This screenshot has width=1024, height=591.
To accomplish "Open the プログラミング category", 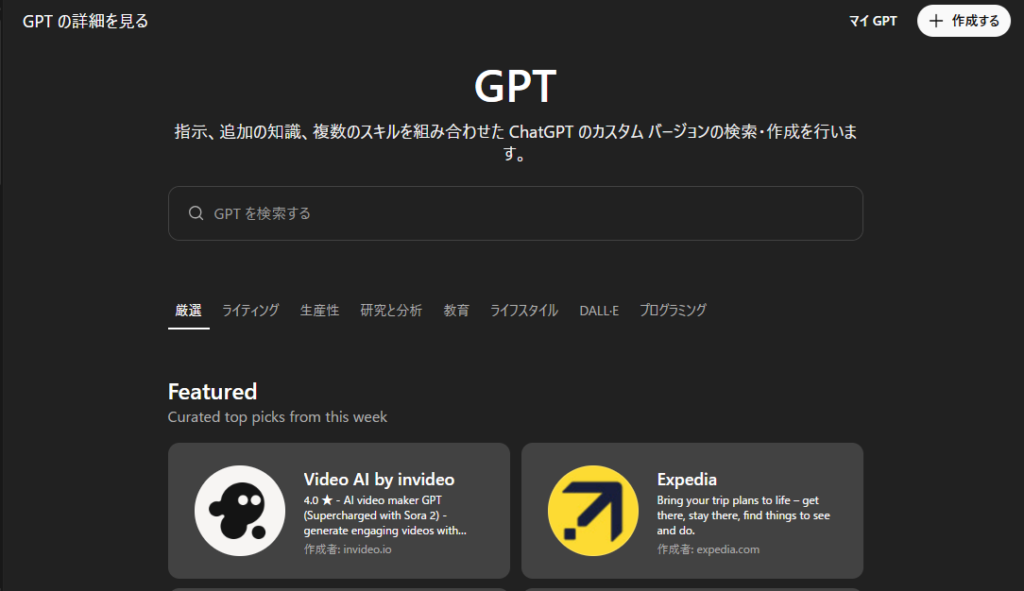I will [x=671, y=310].
